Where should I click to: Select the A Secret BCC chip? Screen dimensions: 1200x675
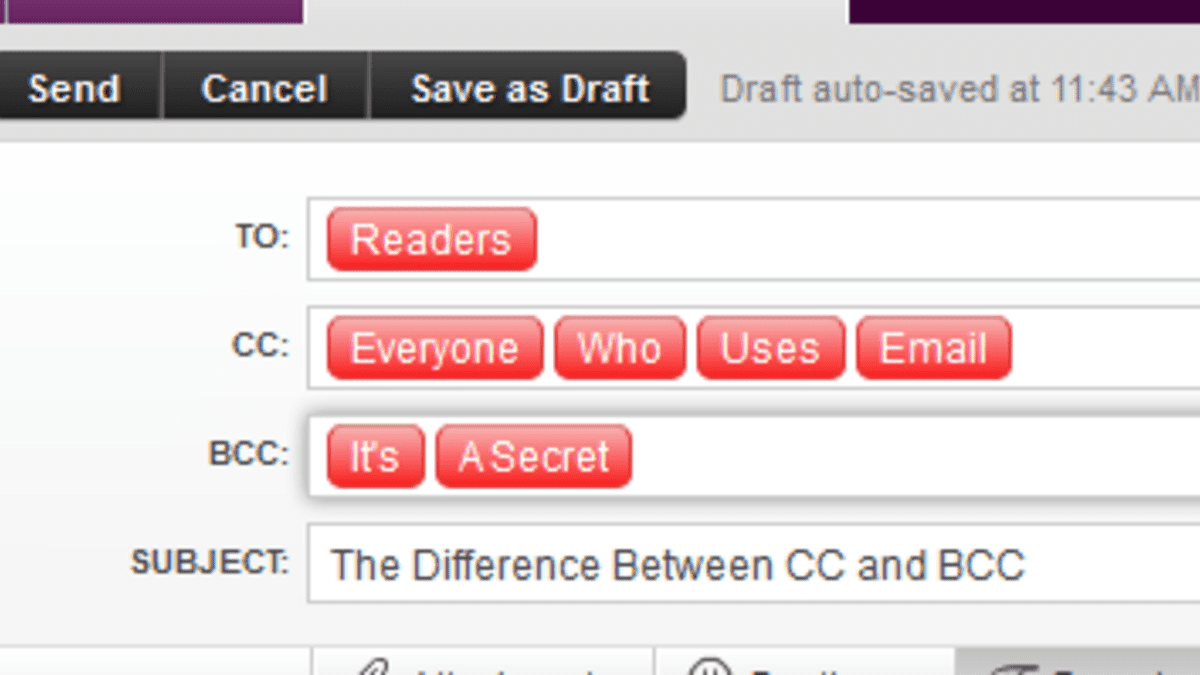(533, 456)
